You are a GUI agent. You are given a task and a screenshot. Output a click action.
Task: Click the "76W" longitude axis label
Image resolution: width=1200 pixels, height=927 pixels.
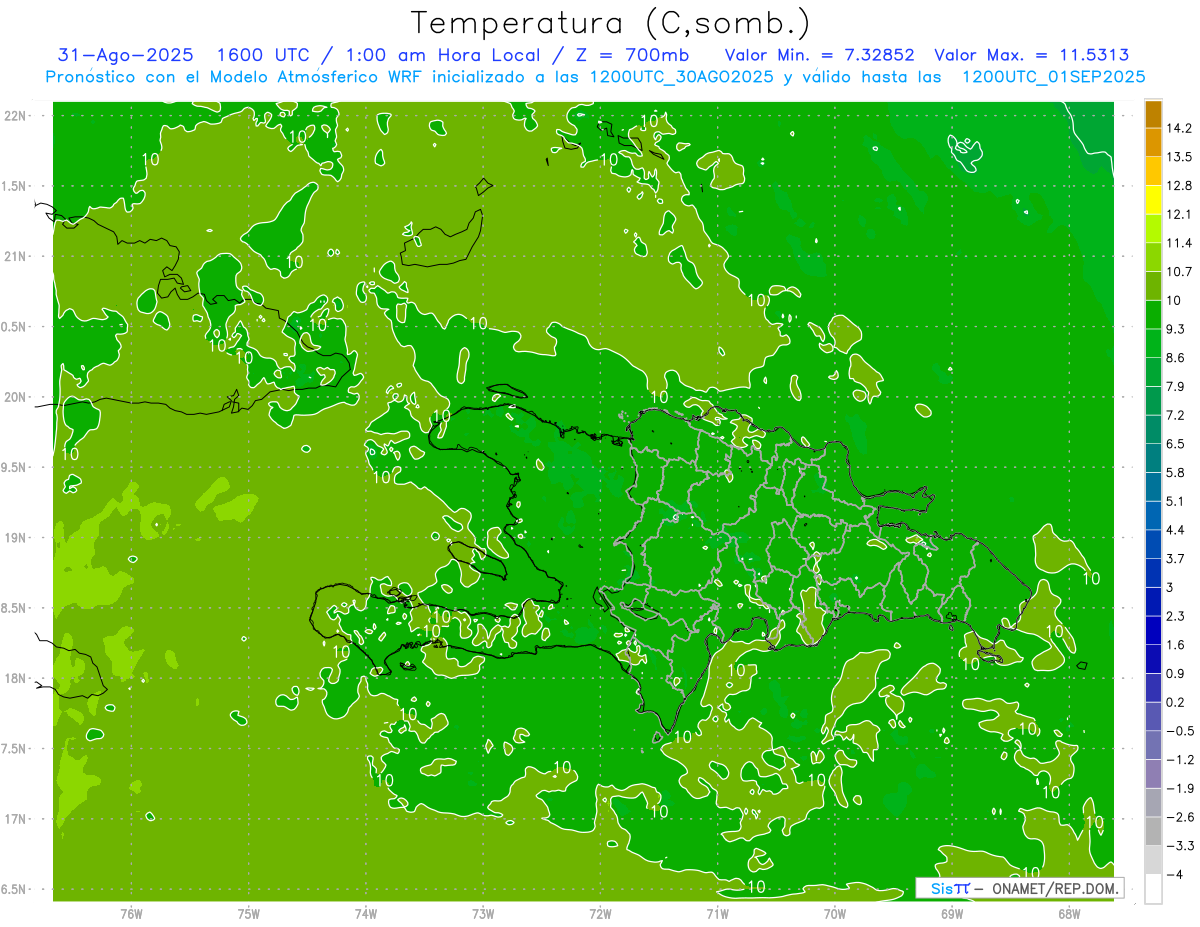(131, 914)
